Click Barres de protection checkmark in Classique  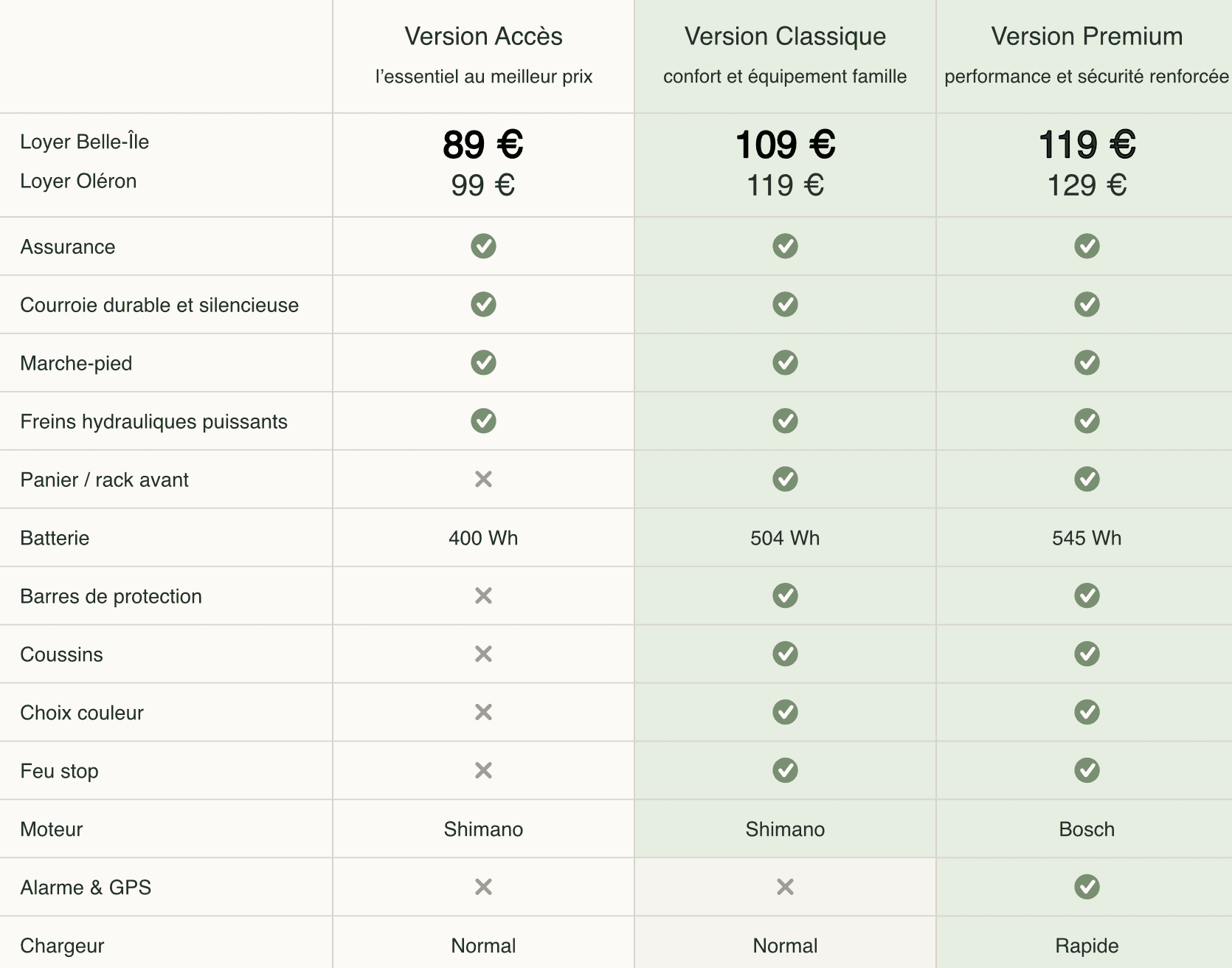[785, 595]
